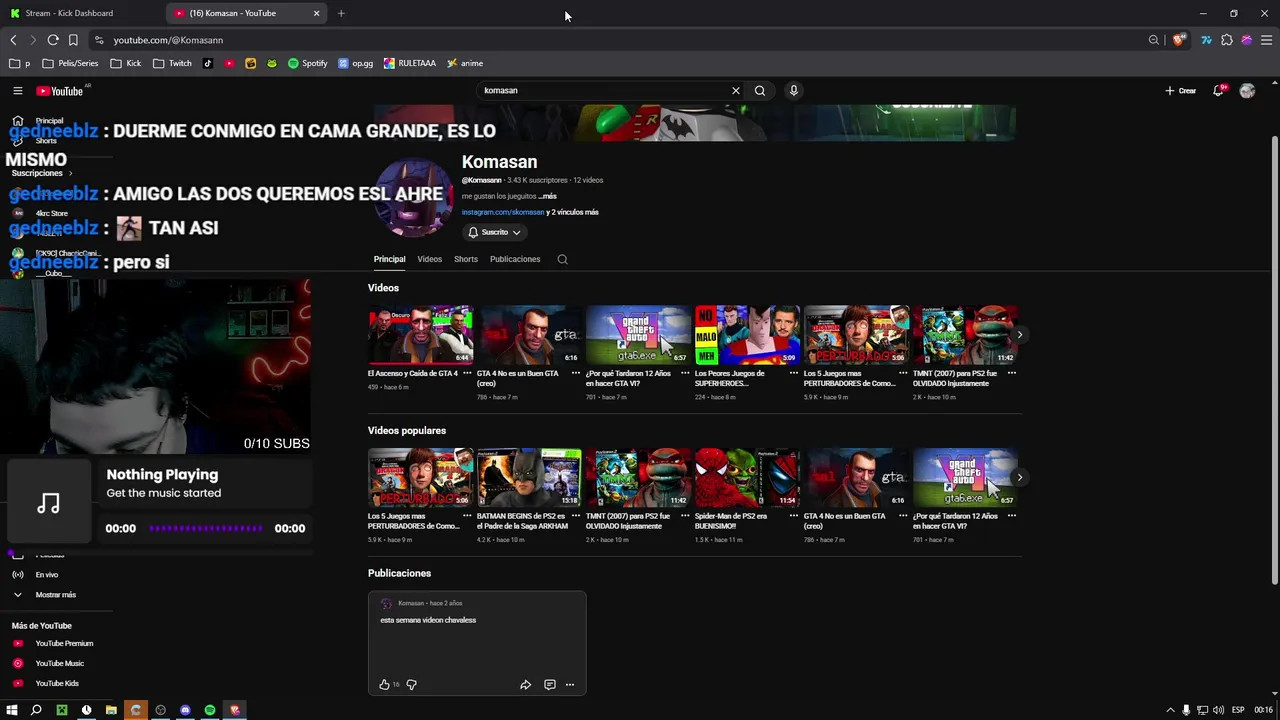Search within channel using magnifier icon
This screenshot has height=720, width=1280.
(562, 259)
